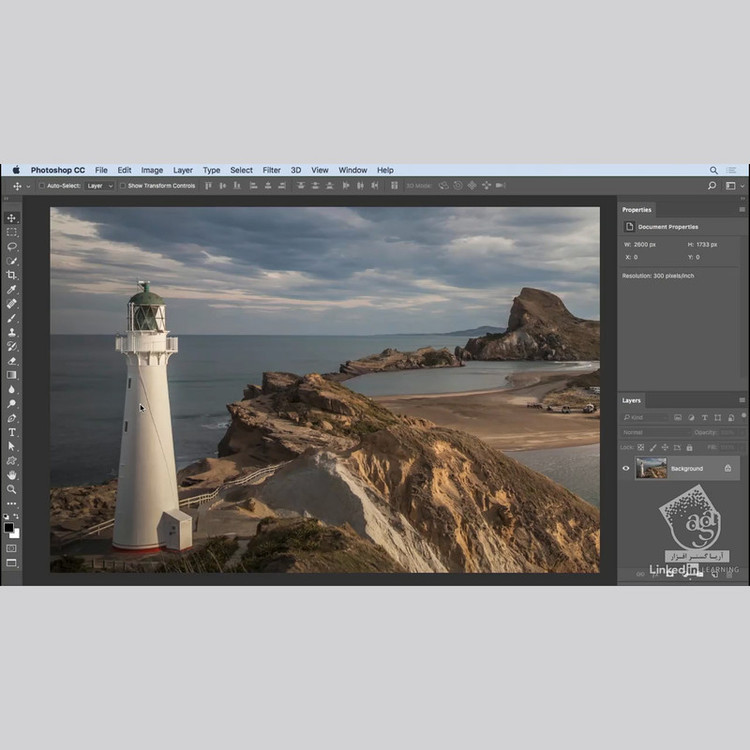The image size is (750, 750).
Task: Select the Crop tool
Action: pos(12,275)
